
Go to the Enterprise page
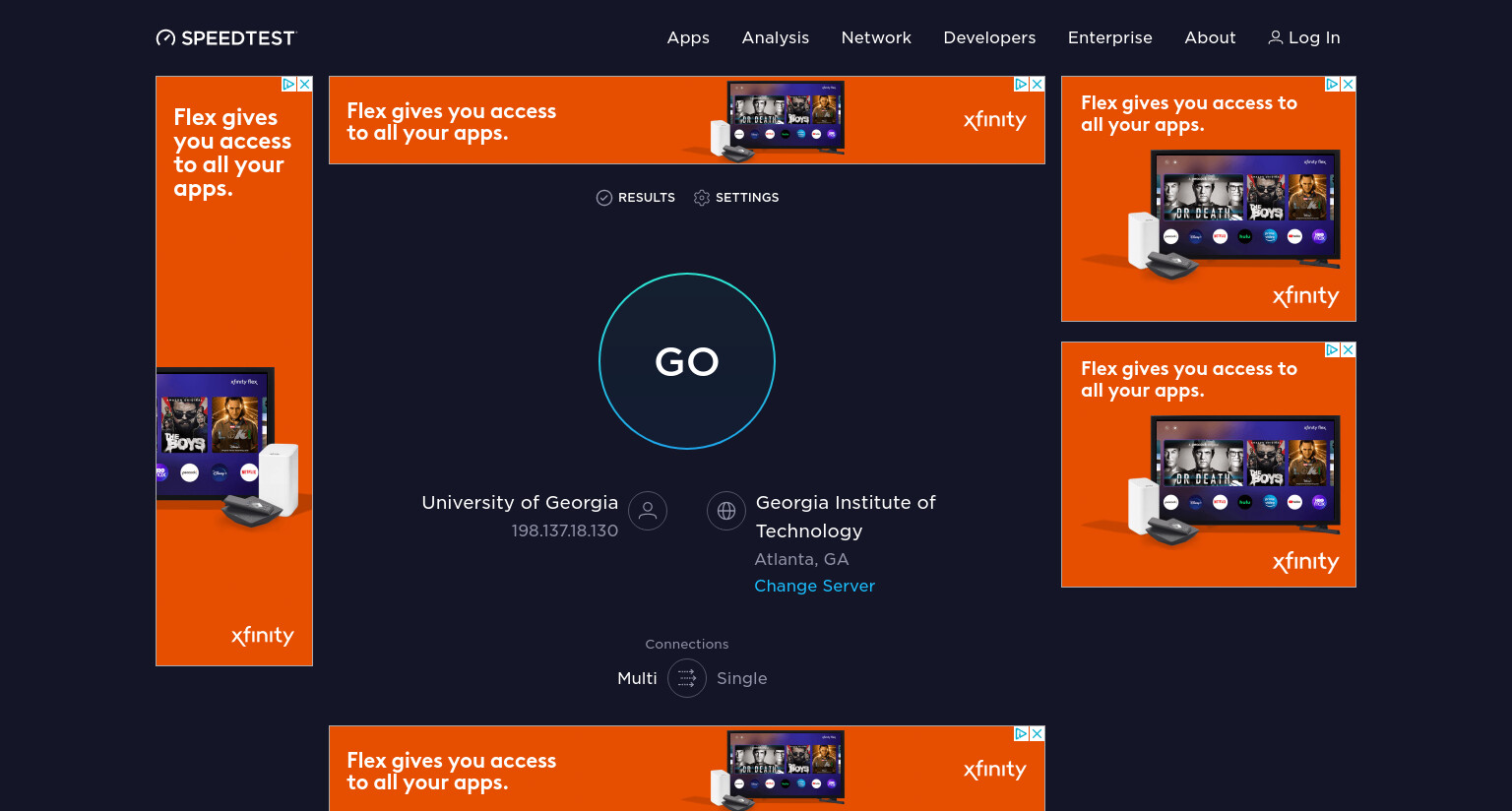pos(1110,37)
